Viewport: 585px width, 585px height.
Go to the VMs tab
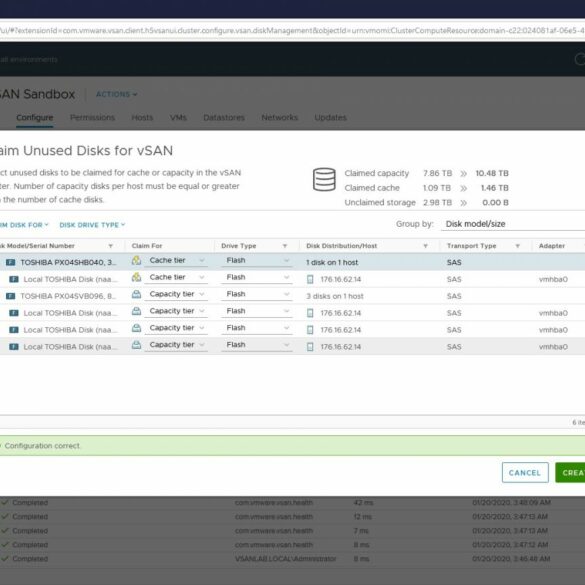(178, 118)
